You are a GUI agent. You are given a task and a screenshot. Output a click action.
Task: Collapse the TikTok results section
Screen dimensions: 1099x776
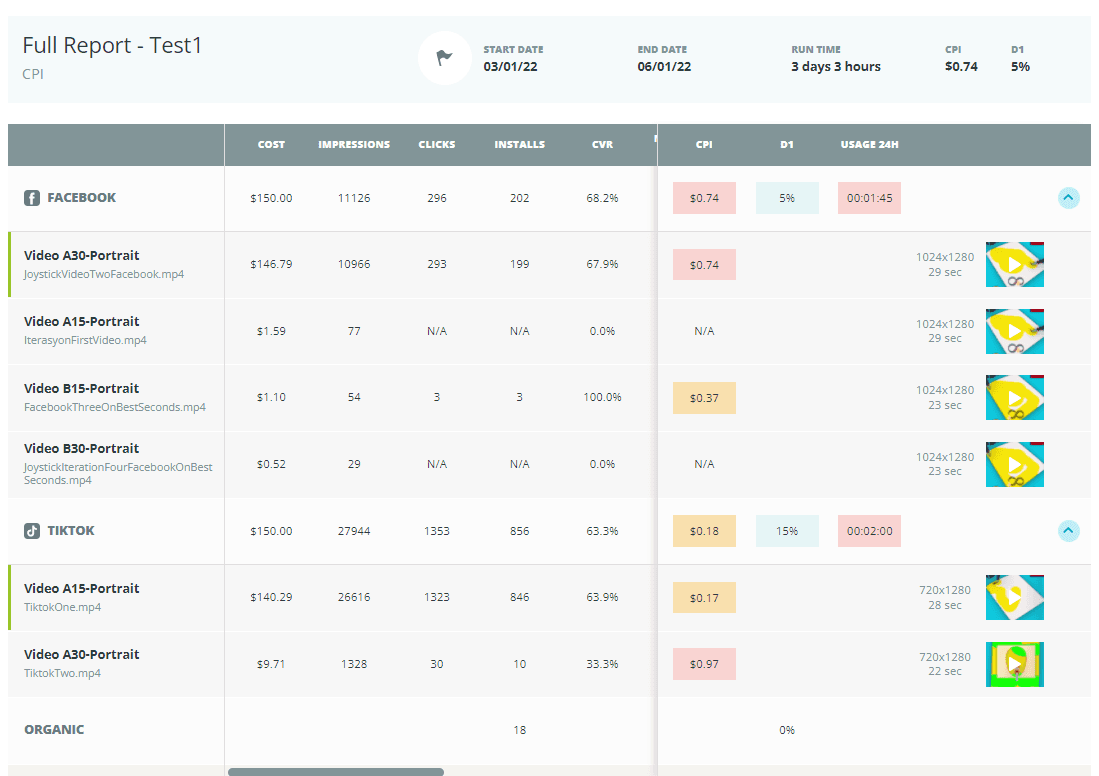tap(1069, 531)
